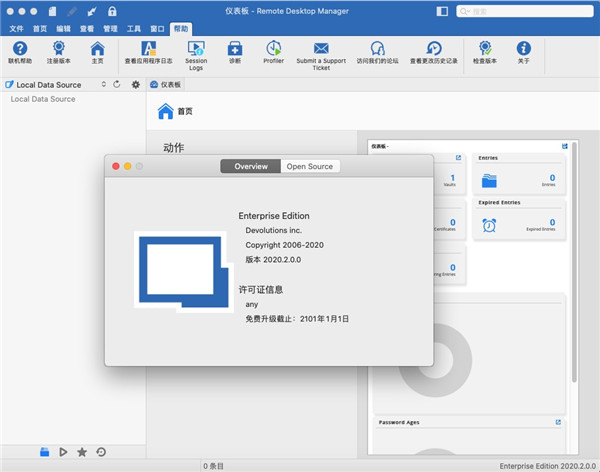Click the pencil edit icon in title bar
Viewport: 600px width, 472px height.
[72, 11]
